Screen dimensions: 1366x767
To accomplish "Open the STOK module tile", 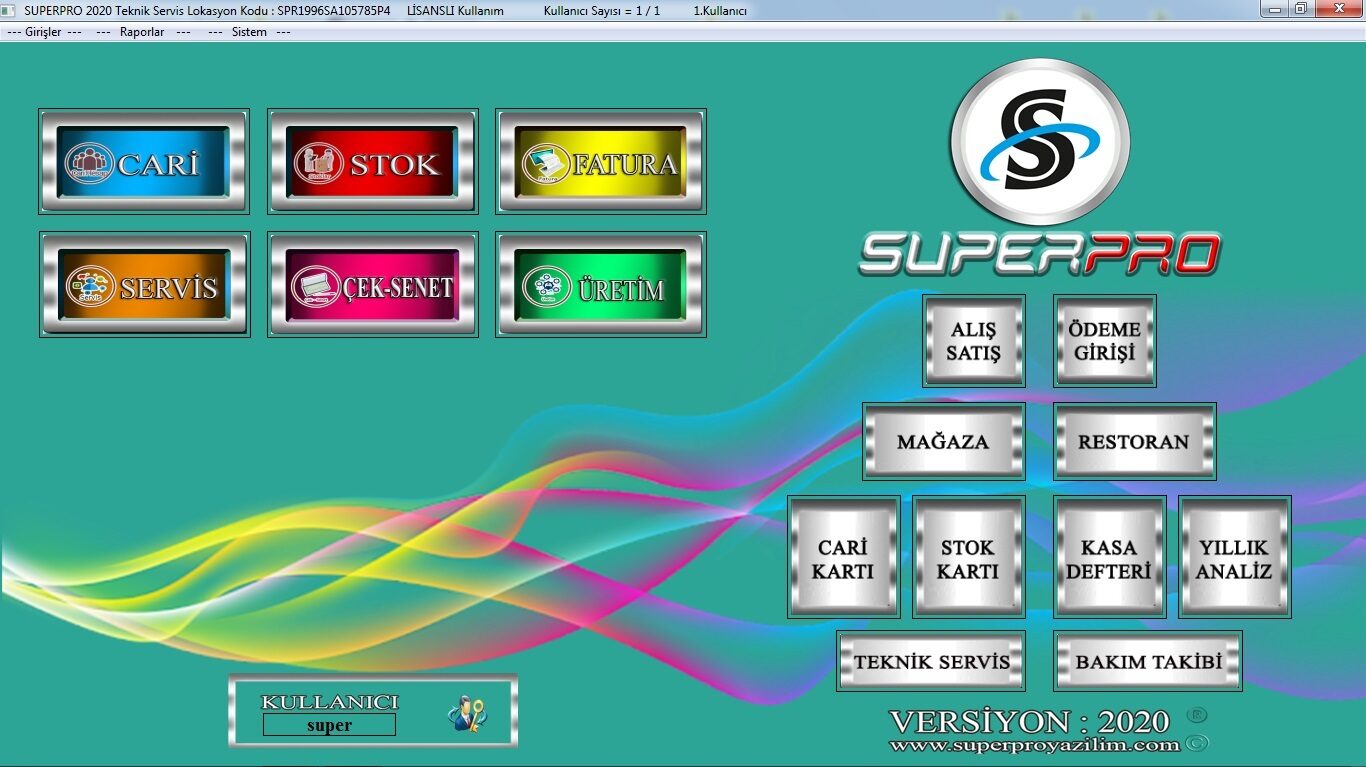I will click(x=372, y=162).
